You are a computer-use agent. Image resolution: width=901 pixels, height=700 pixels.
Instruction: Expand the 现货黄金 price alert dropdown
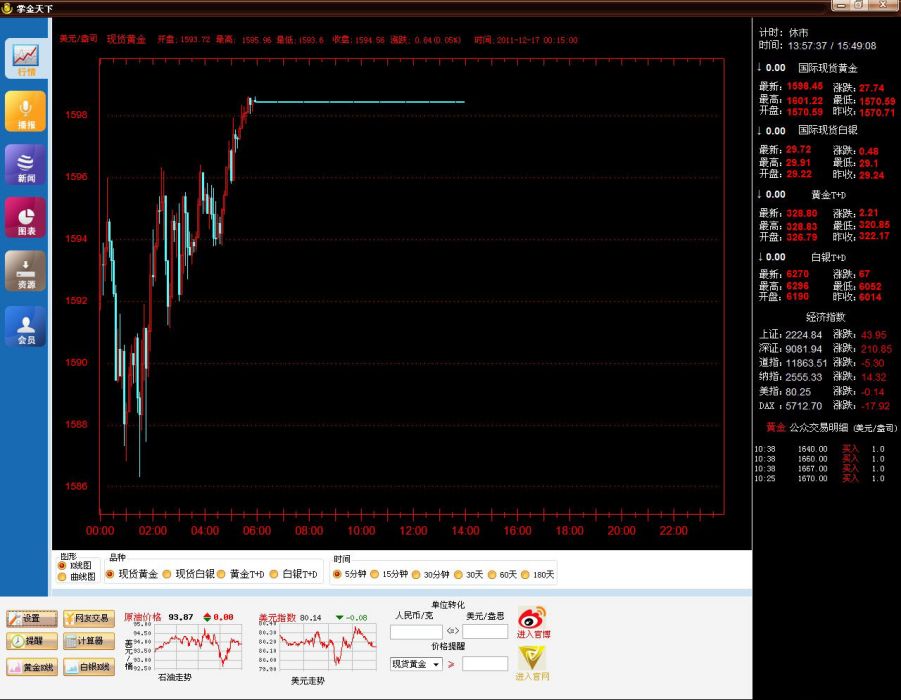pos(436,664)
